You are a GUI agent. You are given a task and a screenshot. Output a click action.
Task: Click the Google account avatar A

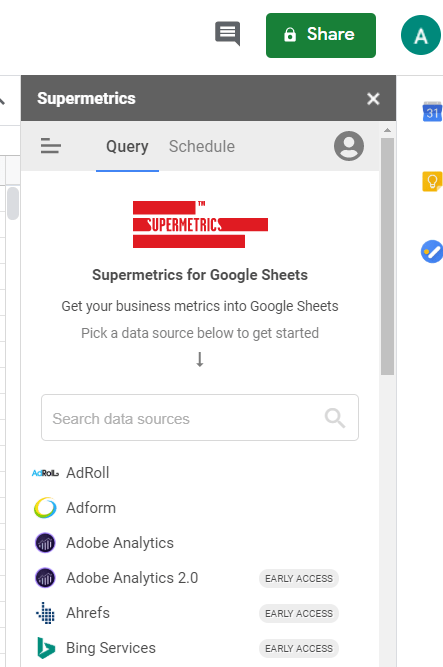coord(420,35)
